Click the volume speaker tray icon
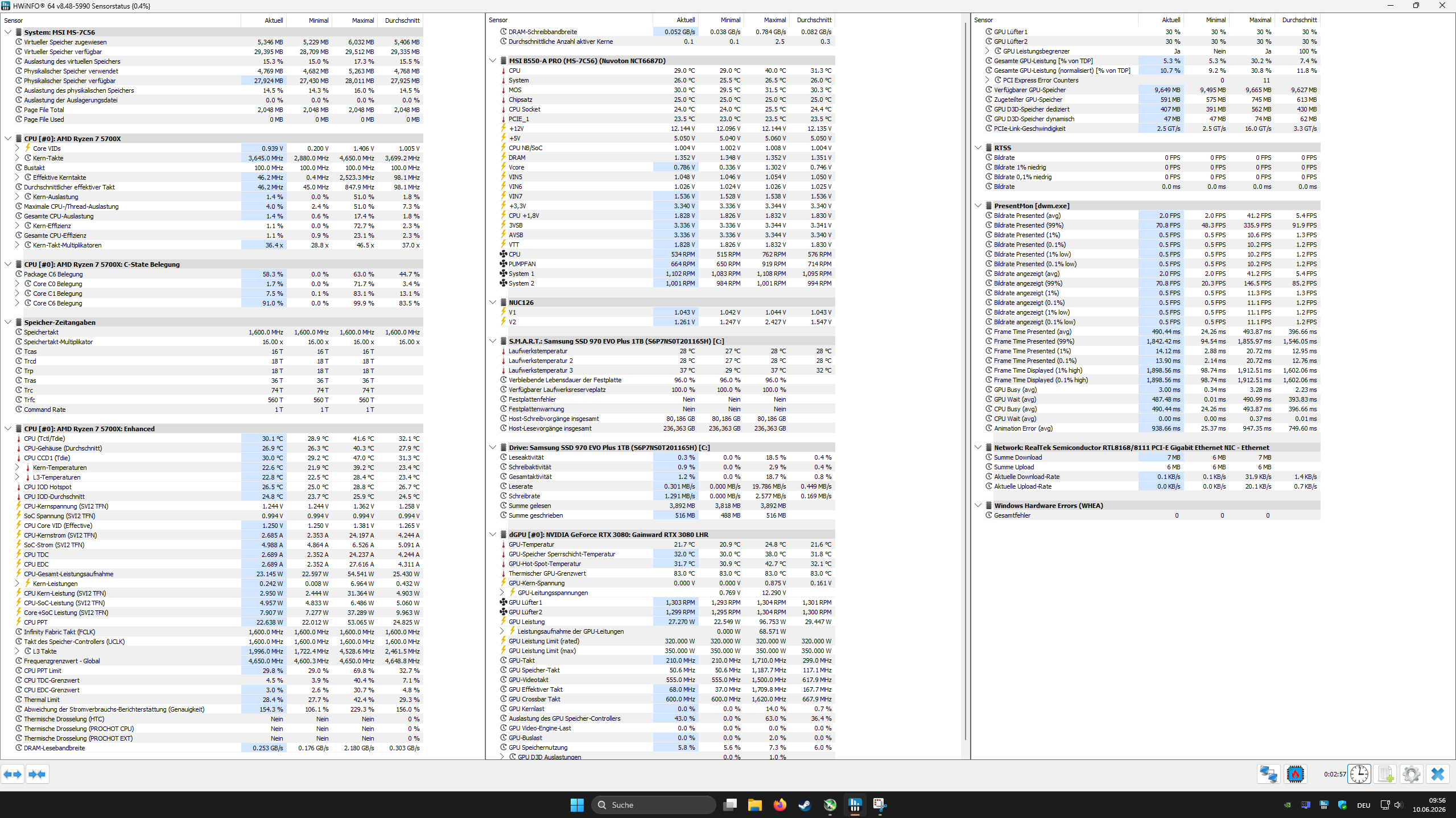 [1398, 805]
